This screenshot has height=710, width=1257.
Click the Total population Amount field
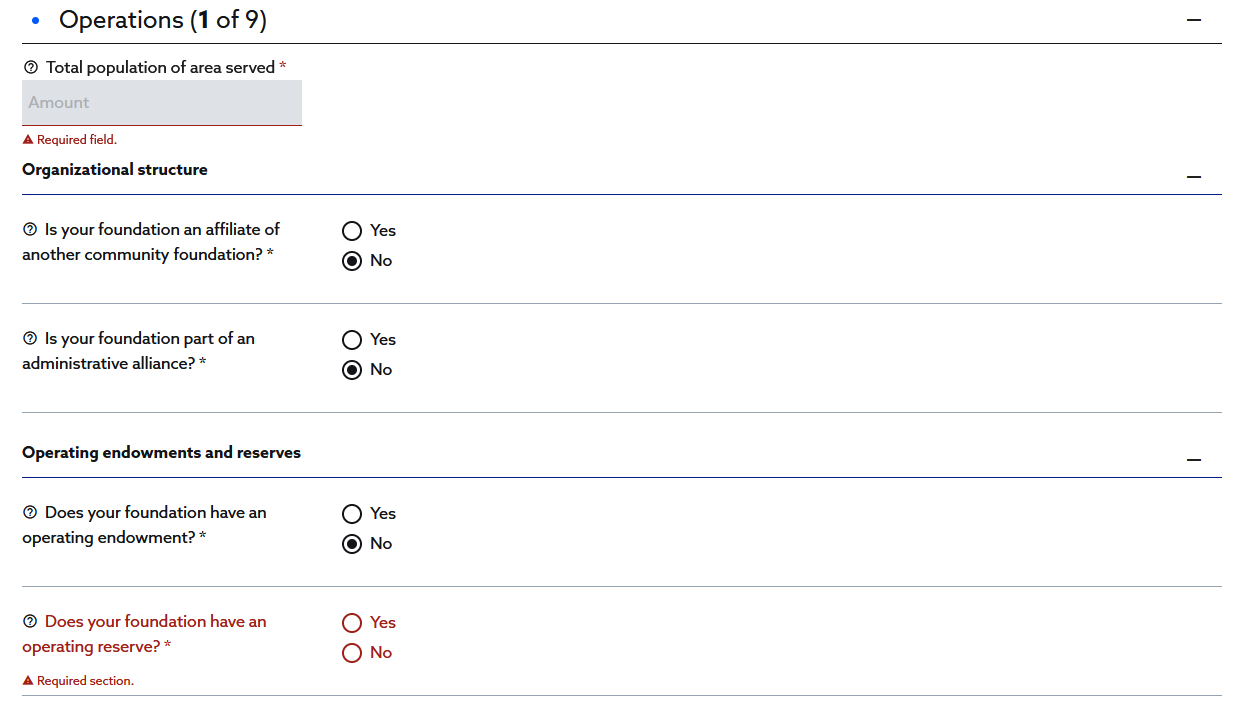point(162,103)
